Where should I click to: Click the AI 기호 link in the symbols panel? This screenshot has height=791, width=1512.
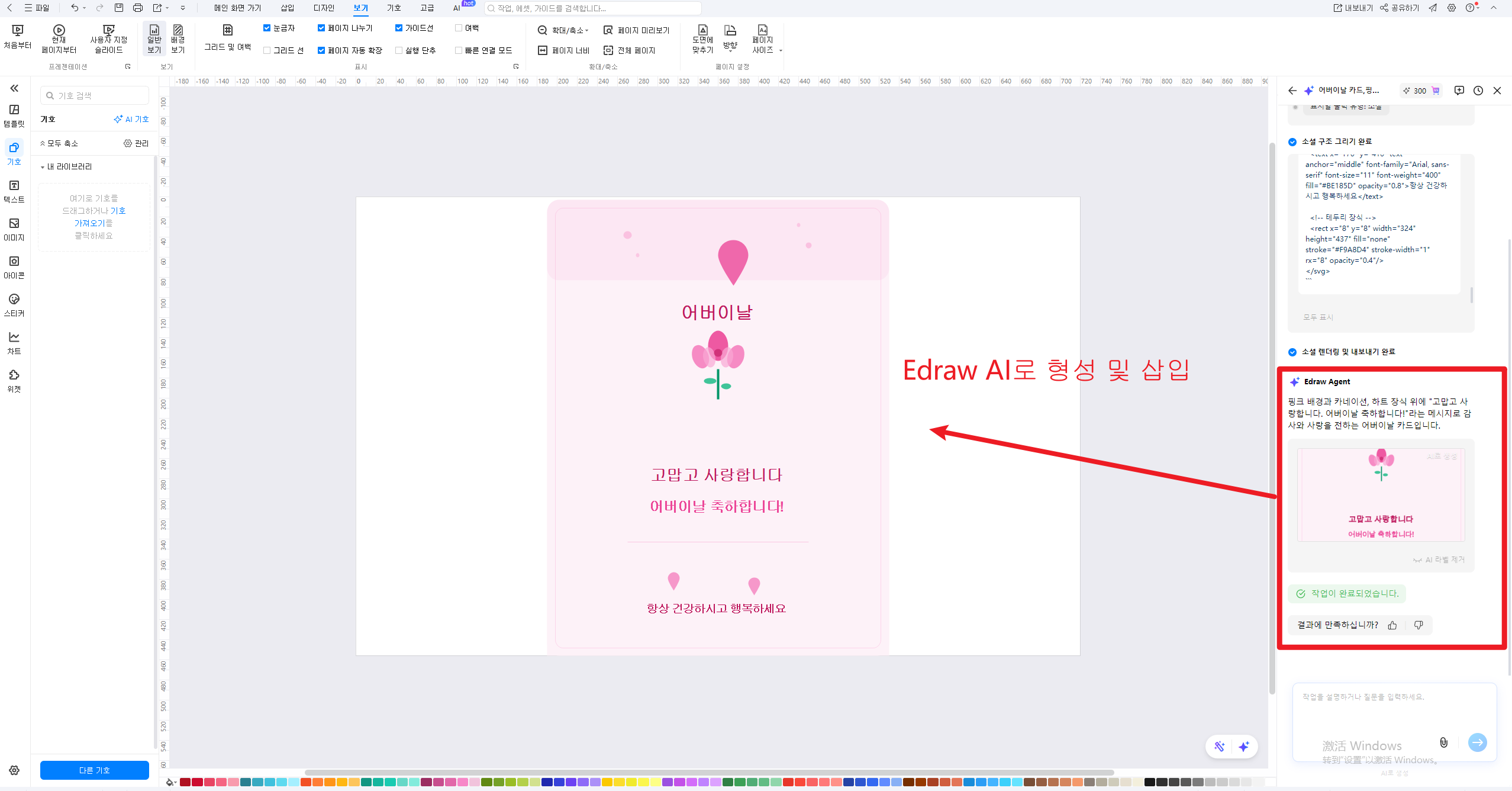point(131,118)
